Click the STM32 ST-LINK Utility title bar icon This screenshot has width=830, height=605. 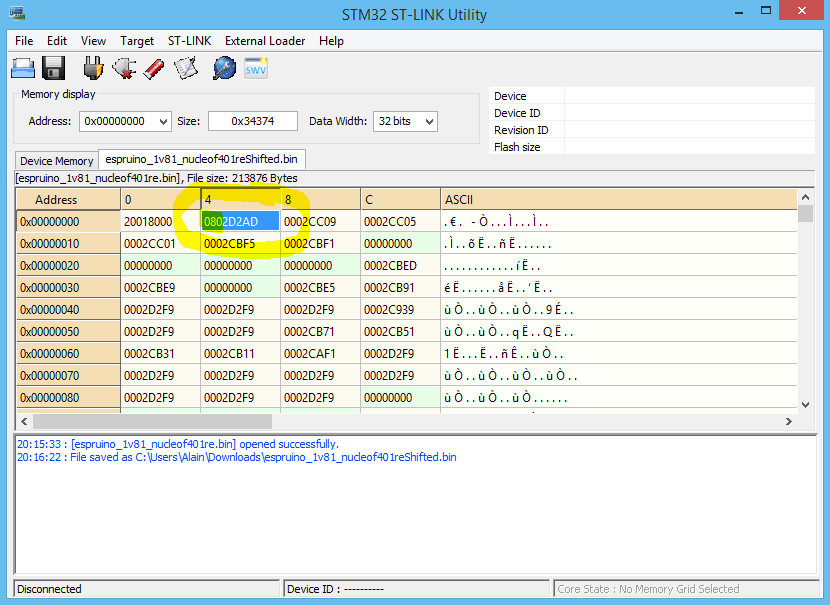[x=16, y=13]
